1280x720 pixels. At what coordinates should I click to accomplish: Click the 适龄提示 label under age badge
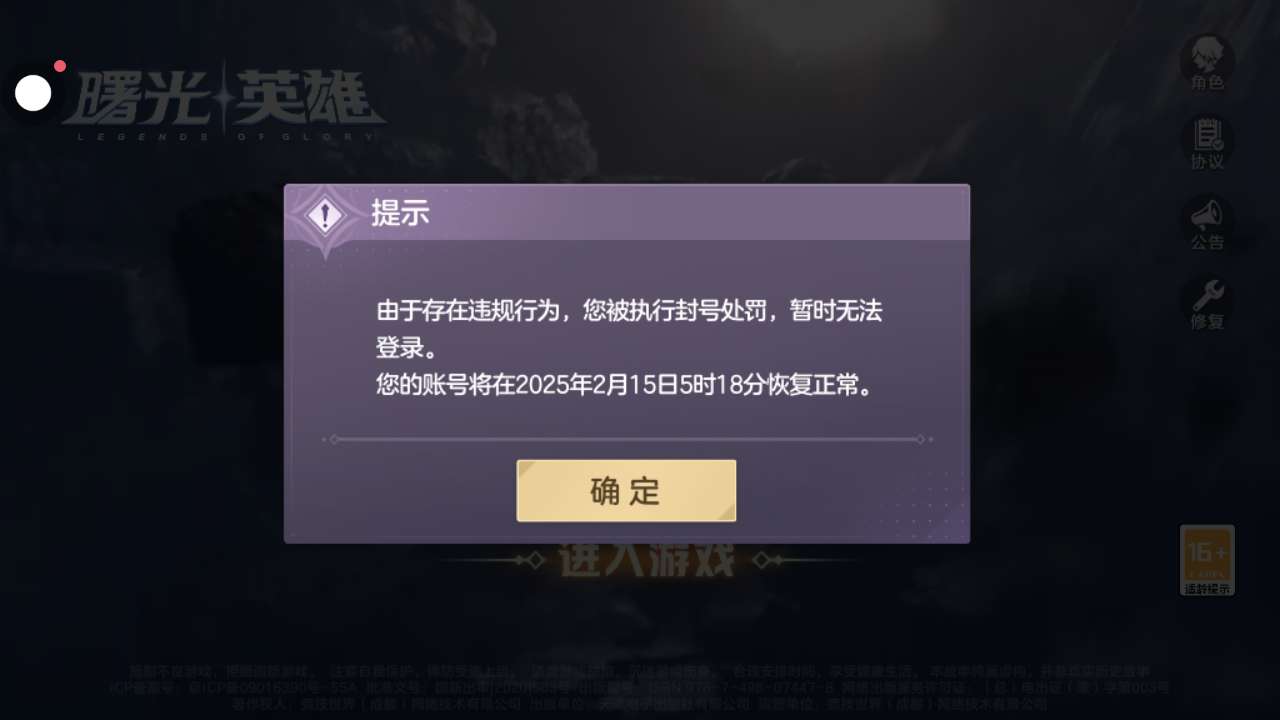[x=1207, y=588]
